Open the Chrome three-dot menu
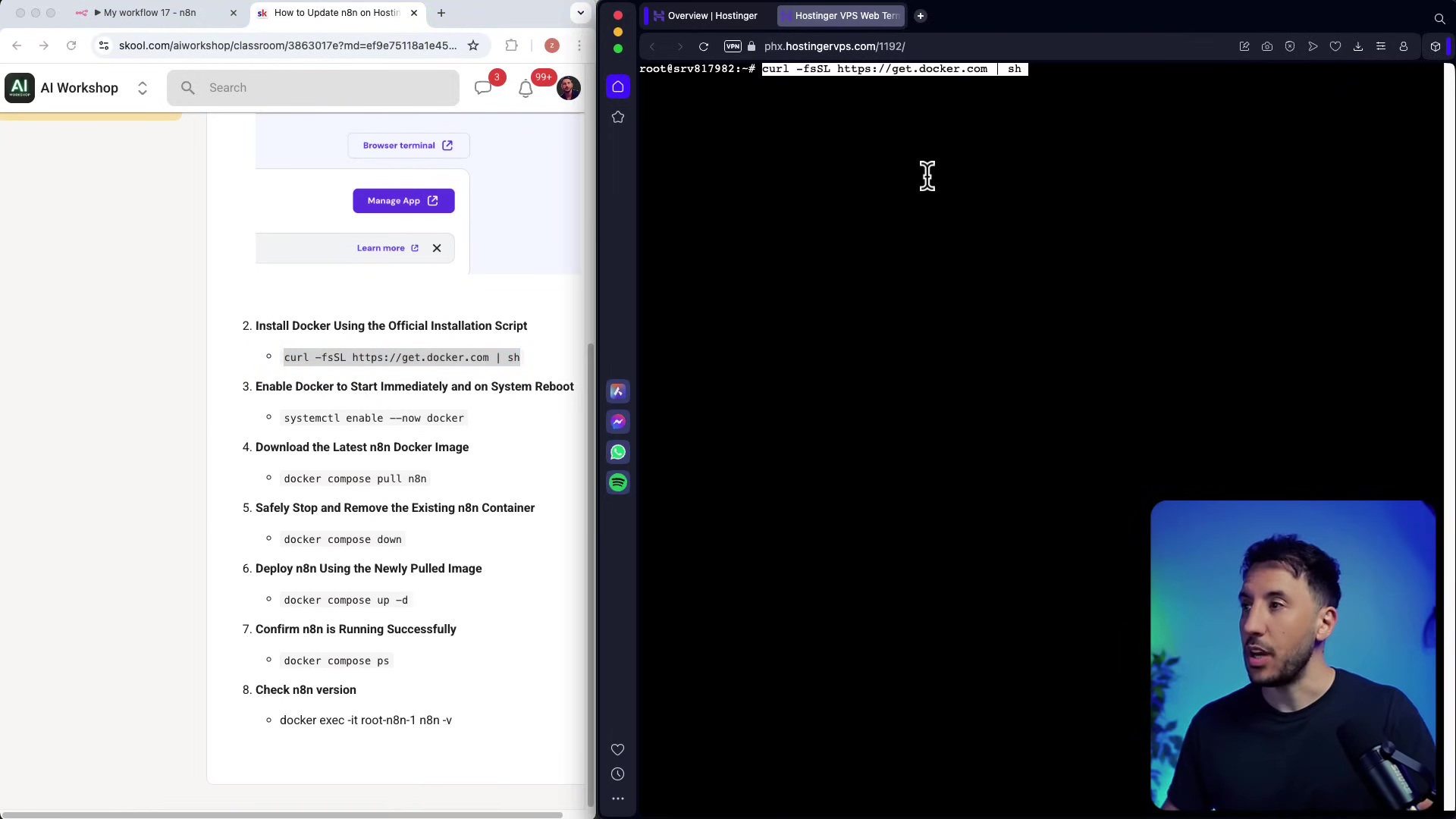 (x=579, y=45)
